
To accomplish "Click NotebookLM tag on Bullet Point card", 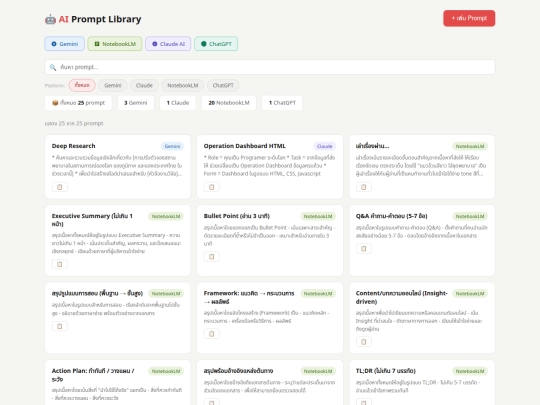I will 318,216.
